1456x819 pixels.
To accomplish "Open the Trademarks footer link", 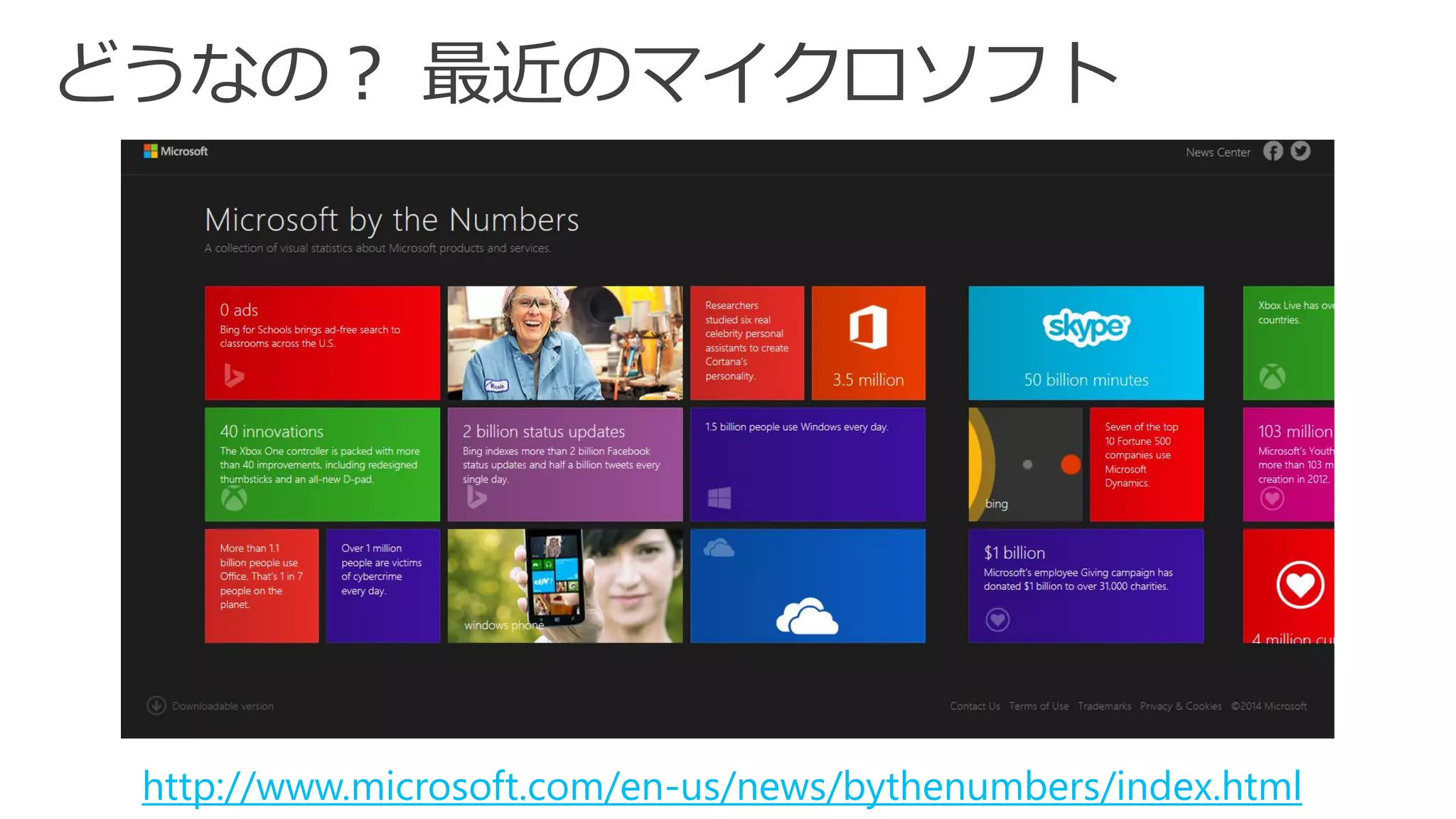I will pos(1104,706).
